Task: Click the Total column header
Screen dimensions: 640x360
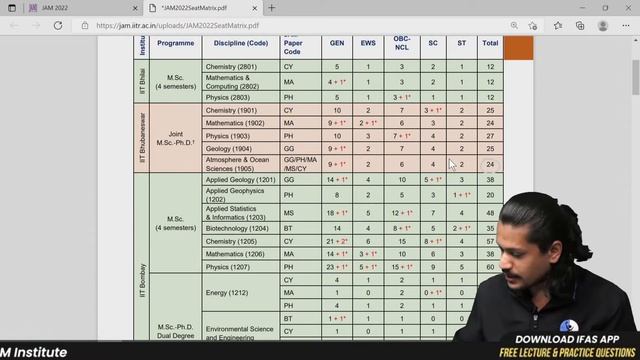Action: coord(490,43)
